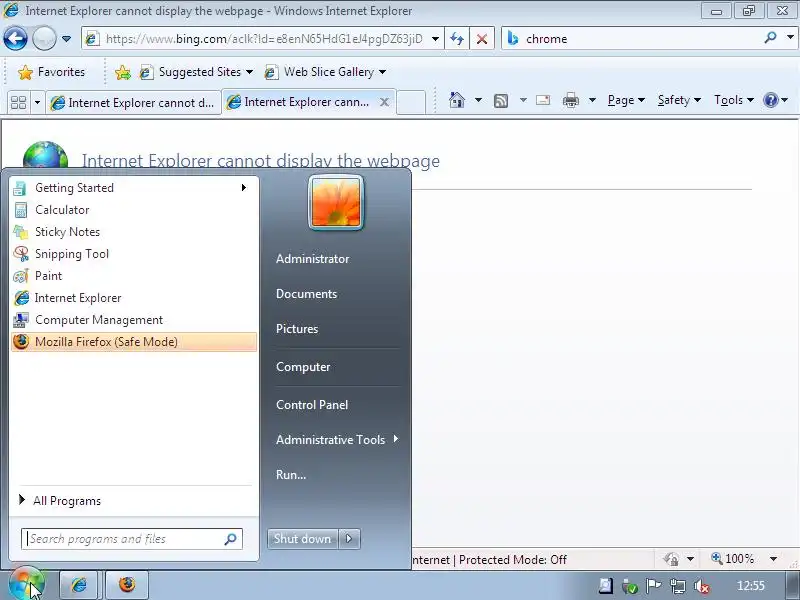Add to Favorites bar star icon
Screen dimensions: 800x600
[123, 72]
